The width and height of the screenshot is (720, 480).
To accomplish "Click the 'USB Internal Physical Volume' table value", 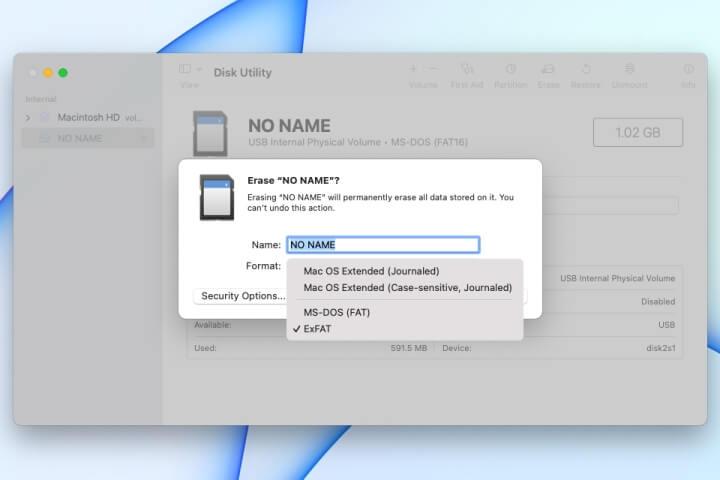I will click(617, 278).
